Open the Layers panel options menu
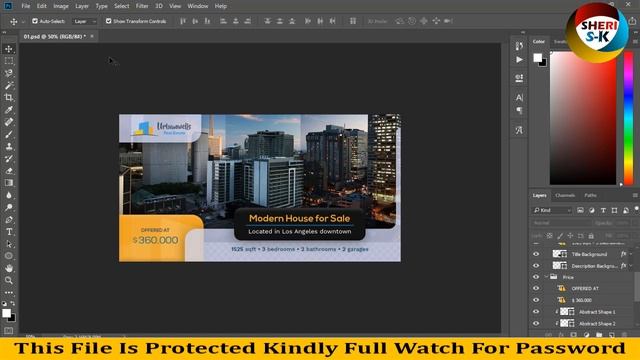 tap(635, 196)
